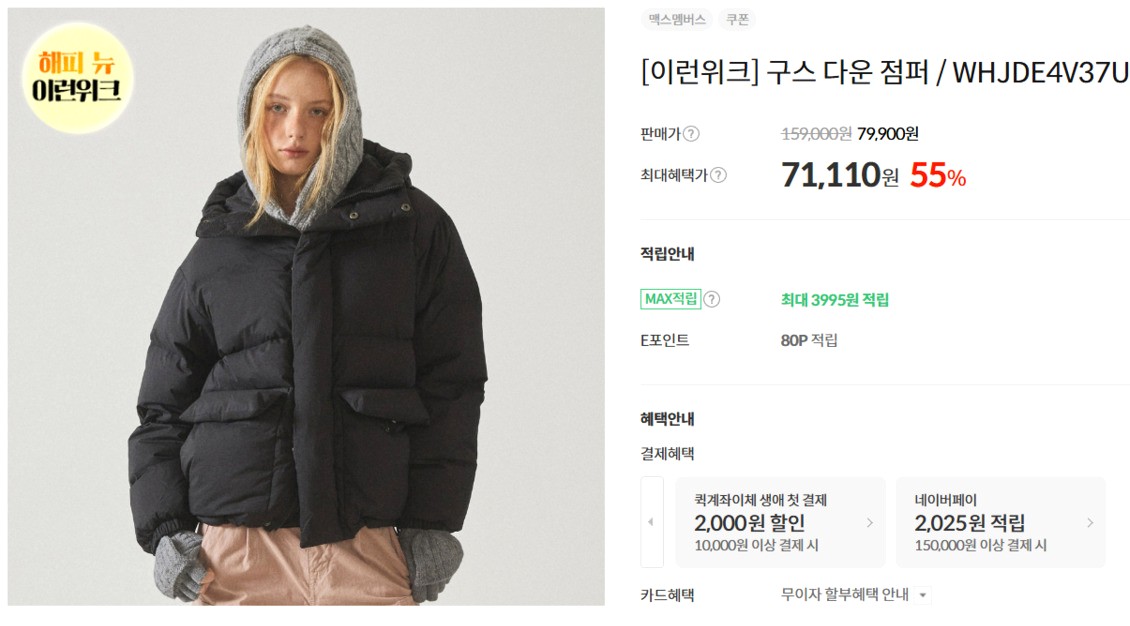Click the green MAX적립 badge
The height and width of the screenshot is (626, 1130).
670,299
